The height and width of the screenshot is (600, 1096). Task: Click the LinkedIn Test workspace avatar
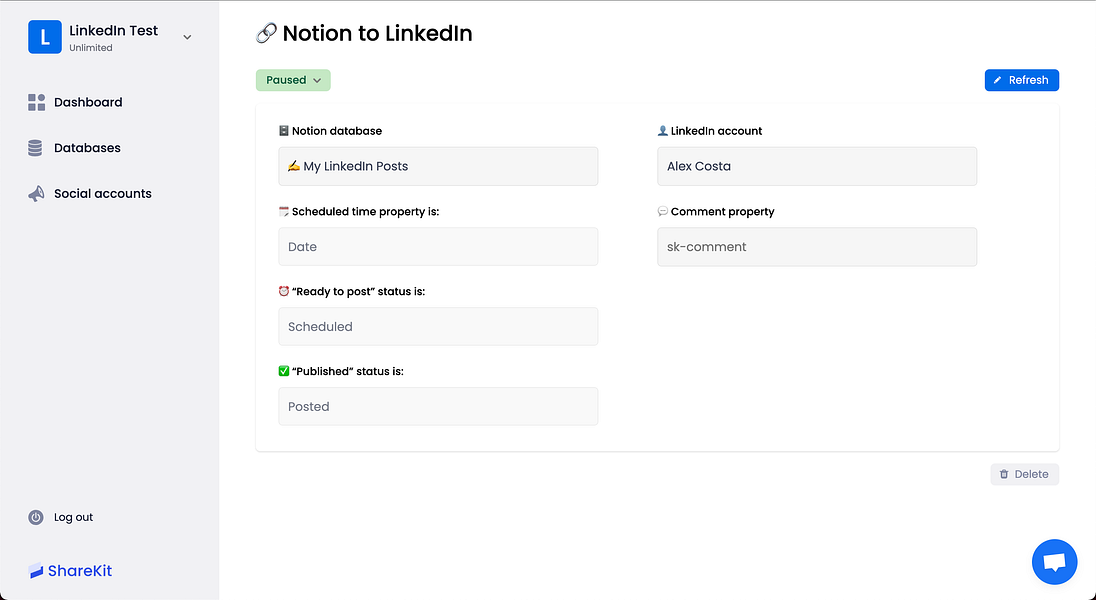point(45,37)
